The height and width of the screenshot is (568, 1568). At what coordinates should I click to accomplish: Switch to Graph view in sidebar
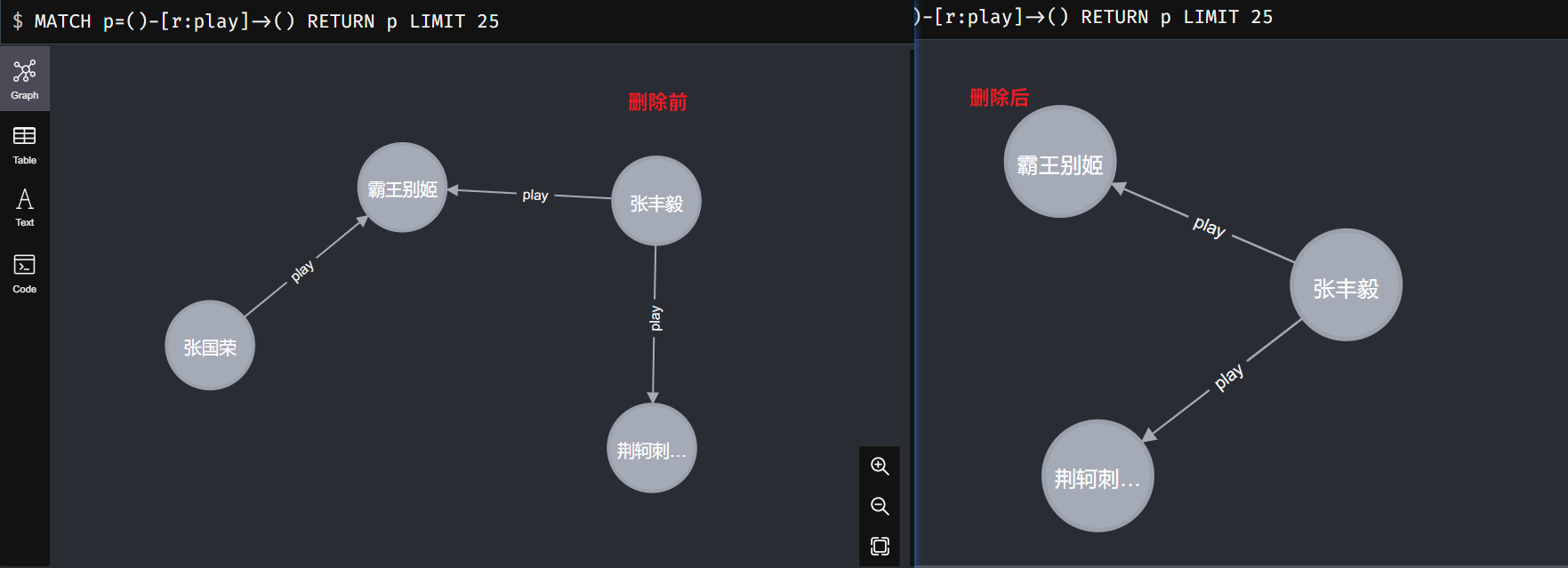[x=25, y=79]
